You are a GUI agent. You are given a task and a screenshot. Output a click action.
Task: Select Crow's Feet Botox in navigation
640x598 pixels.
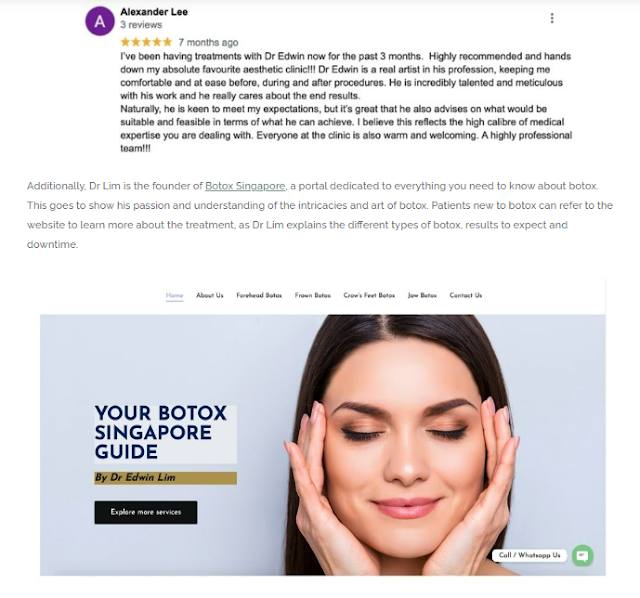tap(369, 295)
